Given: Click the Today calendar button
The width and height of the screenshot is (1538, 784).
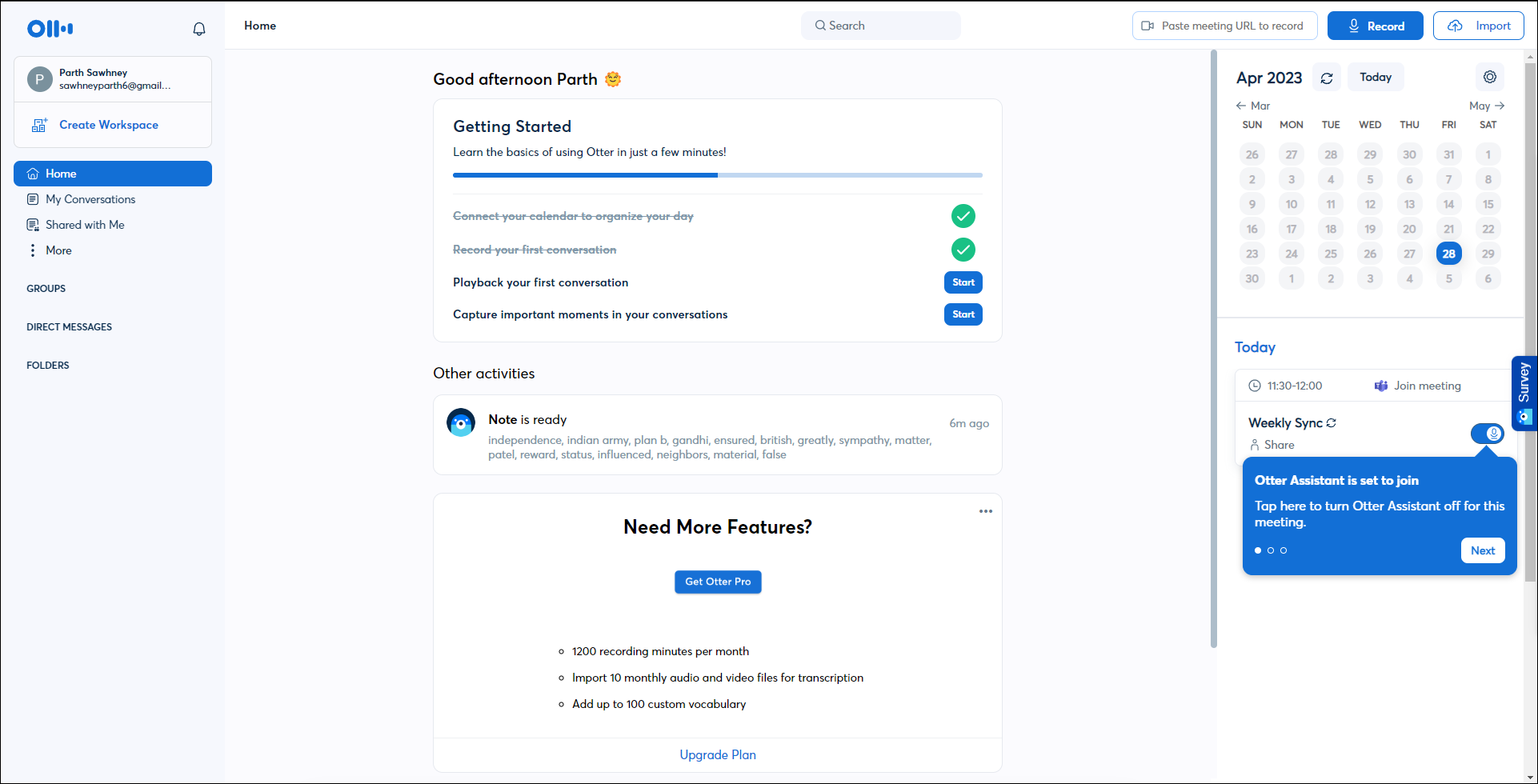Looking at the screenshot, I should tap(1376, 77).
